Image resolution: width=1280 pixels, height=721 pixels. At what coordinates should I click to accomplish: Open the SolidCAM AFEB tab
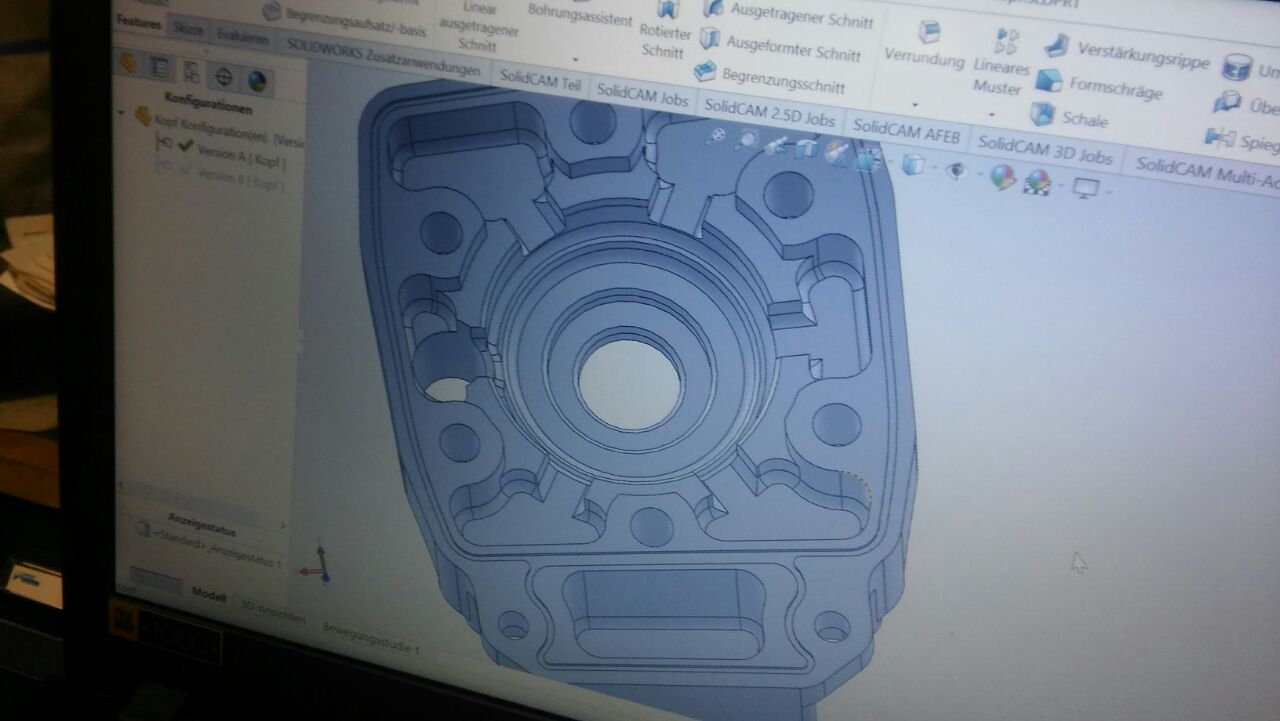tap(904, 133)
